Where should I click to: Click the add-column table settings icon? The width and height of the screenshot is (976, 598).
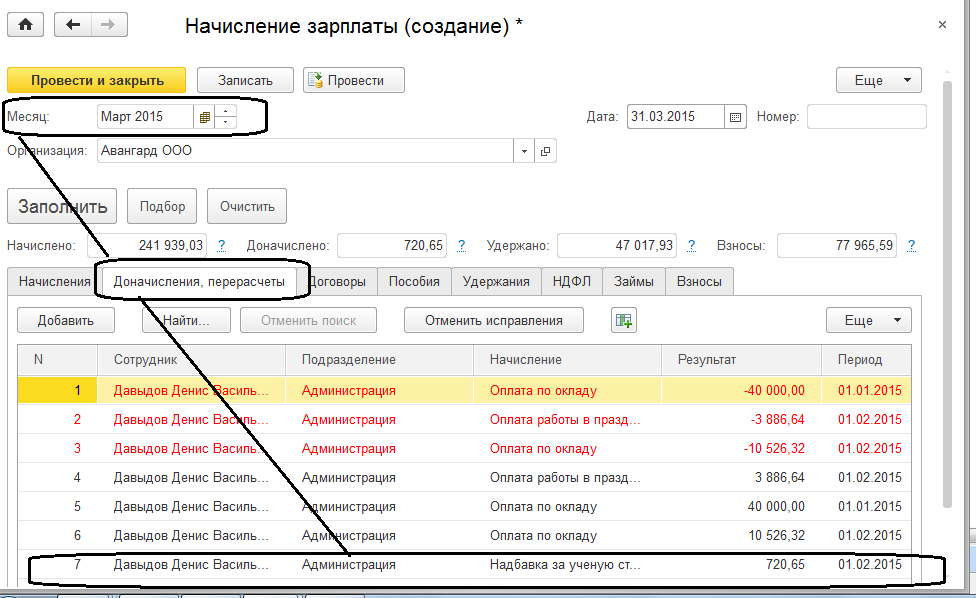point(624,320)
